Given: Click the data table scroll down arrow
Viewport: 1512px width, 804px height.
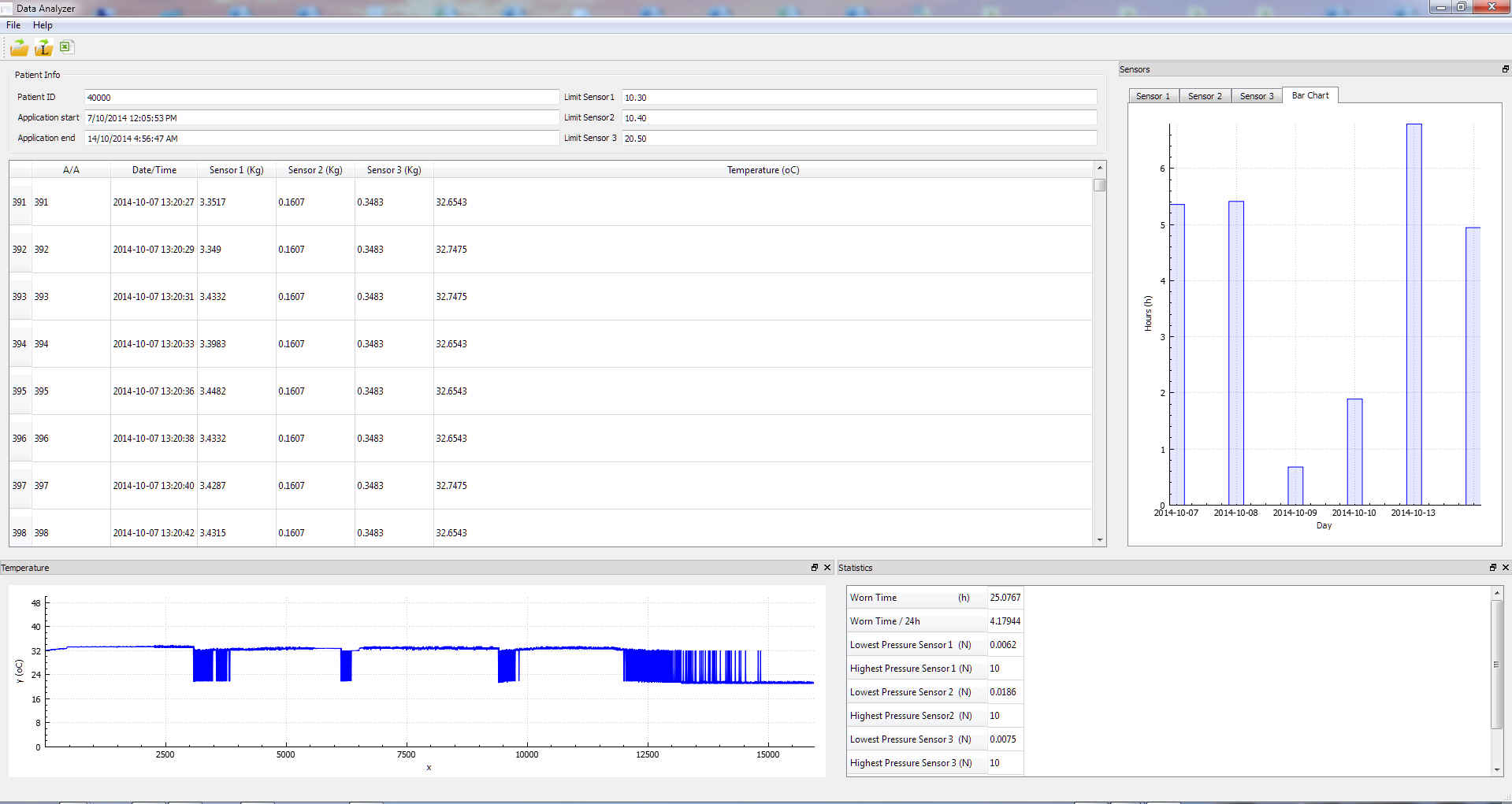Looking at the screenshot, I should [x=1100, y=540].
